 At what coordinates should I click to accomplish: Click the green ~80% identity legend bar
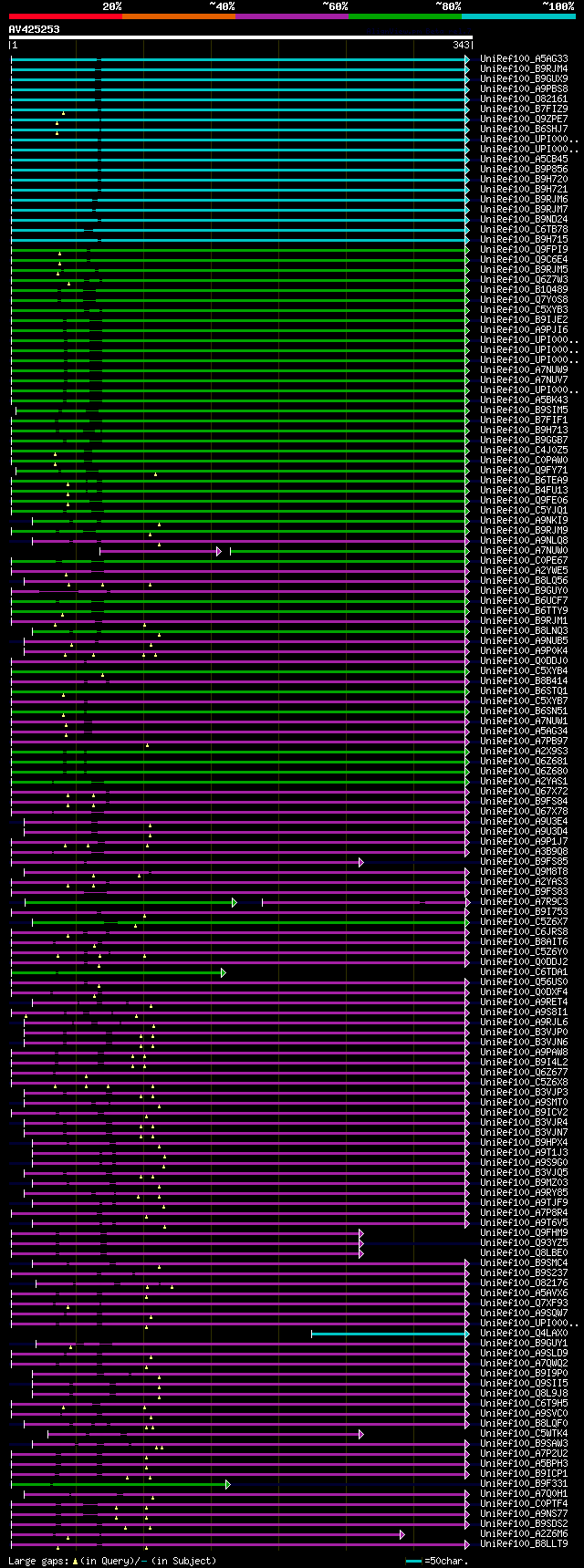pyautogui.click(x=405, y=16)
